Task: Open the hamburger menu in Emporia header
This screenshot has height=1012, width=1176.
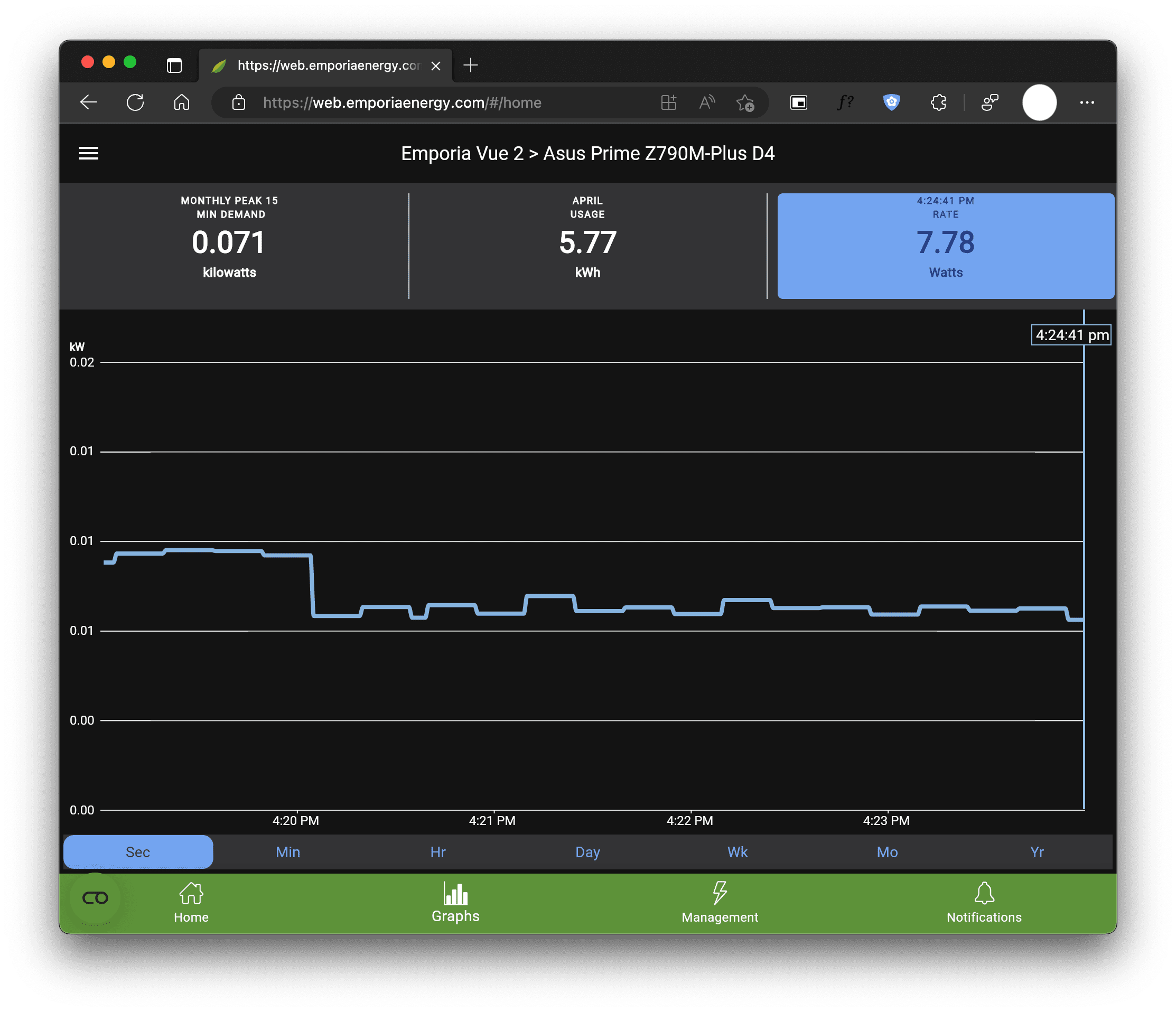Action: coord(89,153)
